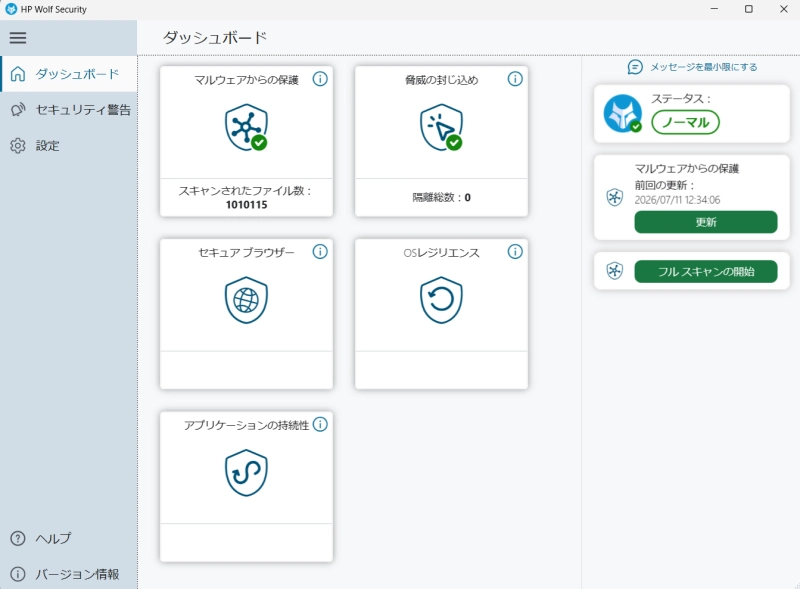Open セキュリティ警告 in the sidebar
The height and width of the screenshot is (589, 800).
click(69, 110)
